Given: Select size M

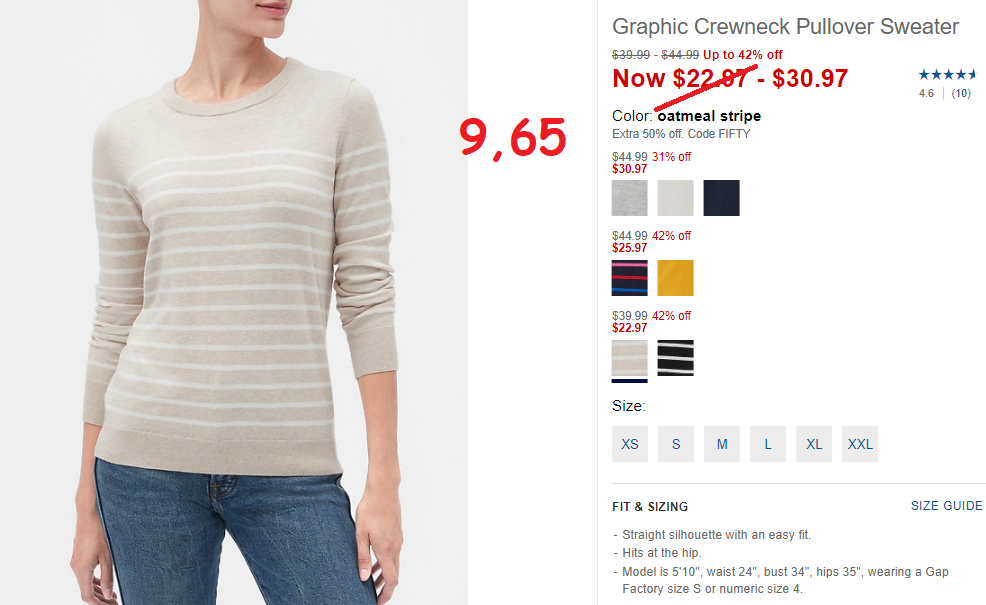Looking at the screenshot, I should (722, 444).
